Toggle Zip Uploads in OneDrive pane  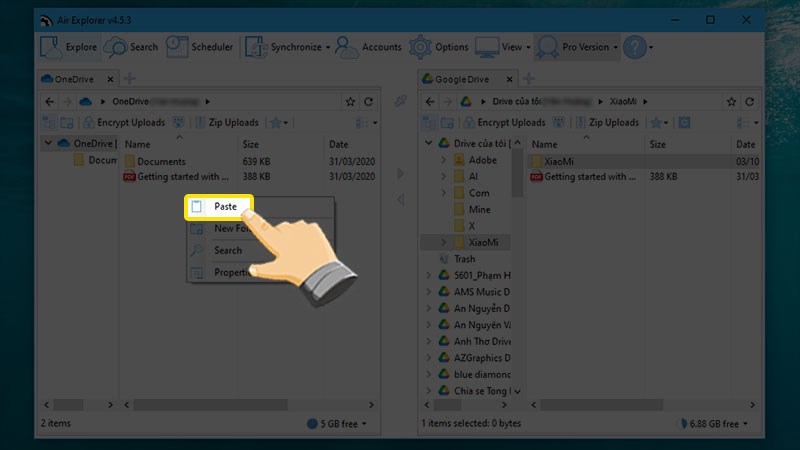tap(227, 122)
